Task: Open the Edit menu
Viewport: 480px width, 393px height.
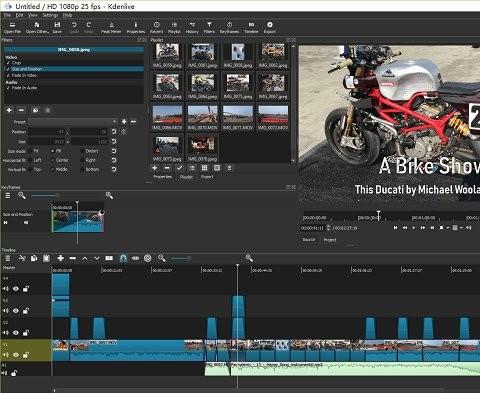Action: (19, 15)
